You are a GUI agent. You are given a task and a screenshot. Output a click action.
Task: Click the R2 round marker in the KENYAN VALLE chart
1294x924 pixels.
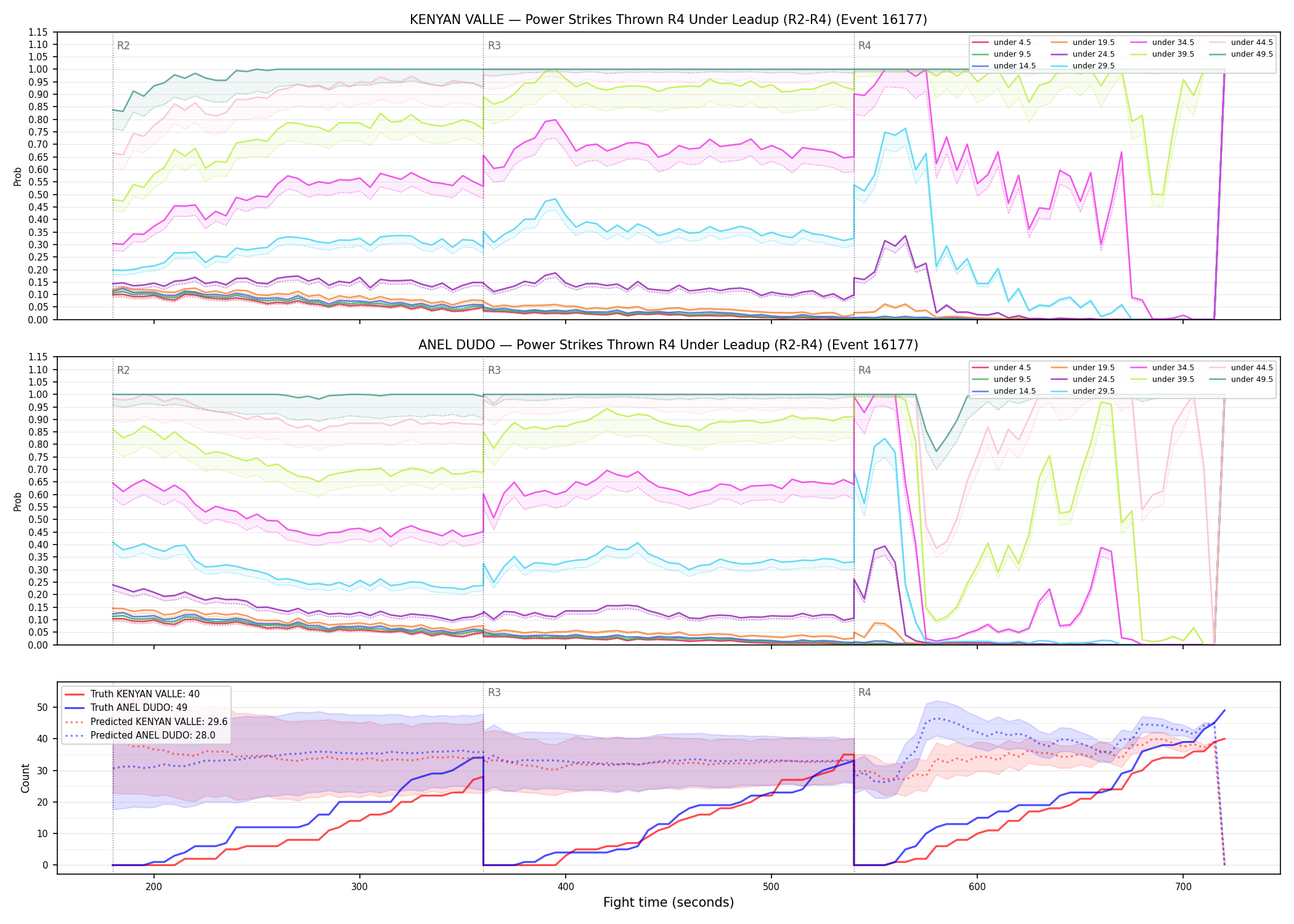coord(123,46)
